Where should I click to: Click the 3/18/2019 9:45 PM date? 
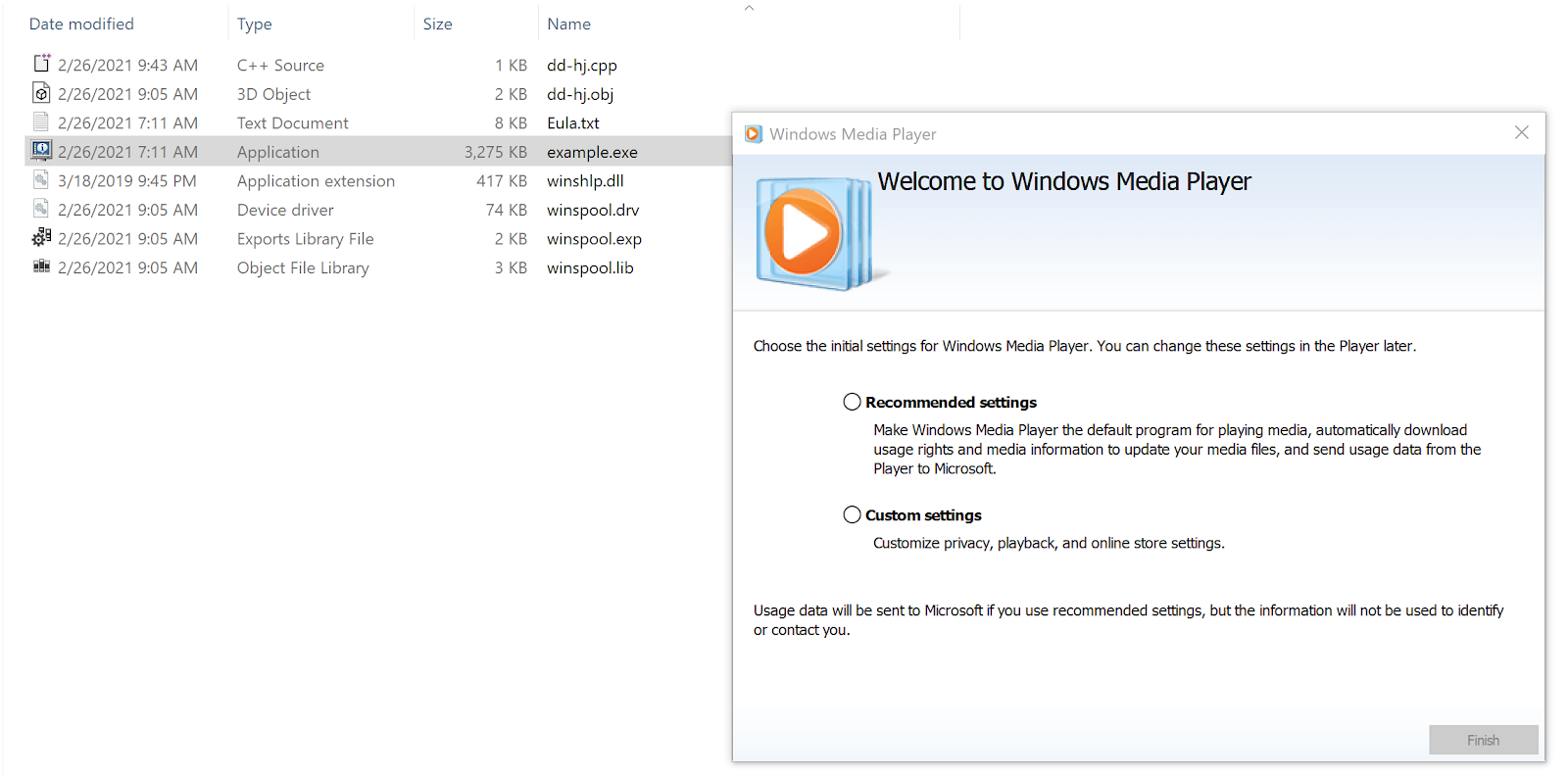coord(127,180)
